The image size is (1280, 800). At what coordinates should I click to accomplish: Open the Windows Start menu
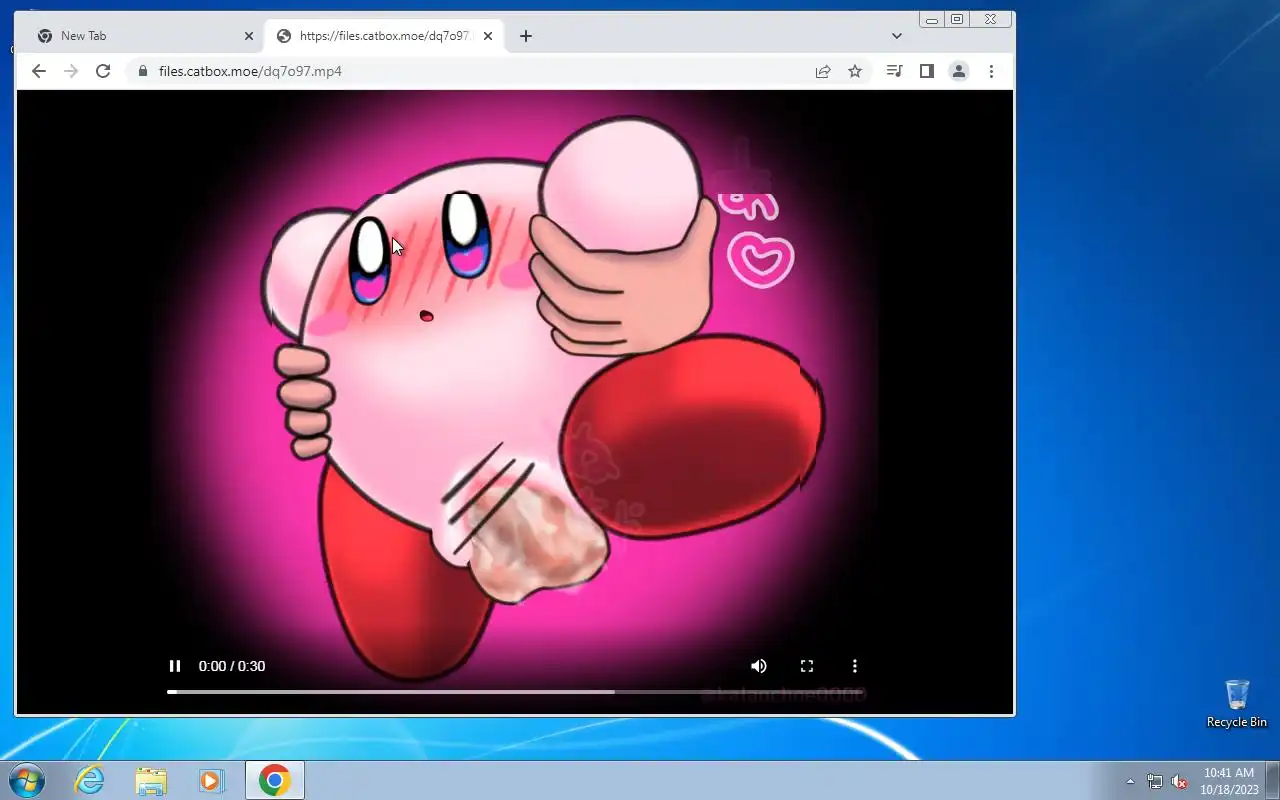click(x=26, y=780)
